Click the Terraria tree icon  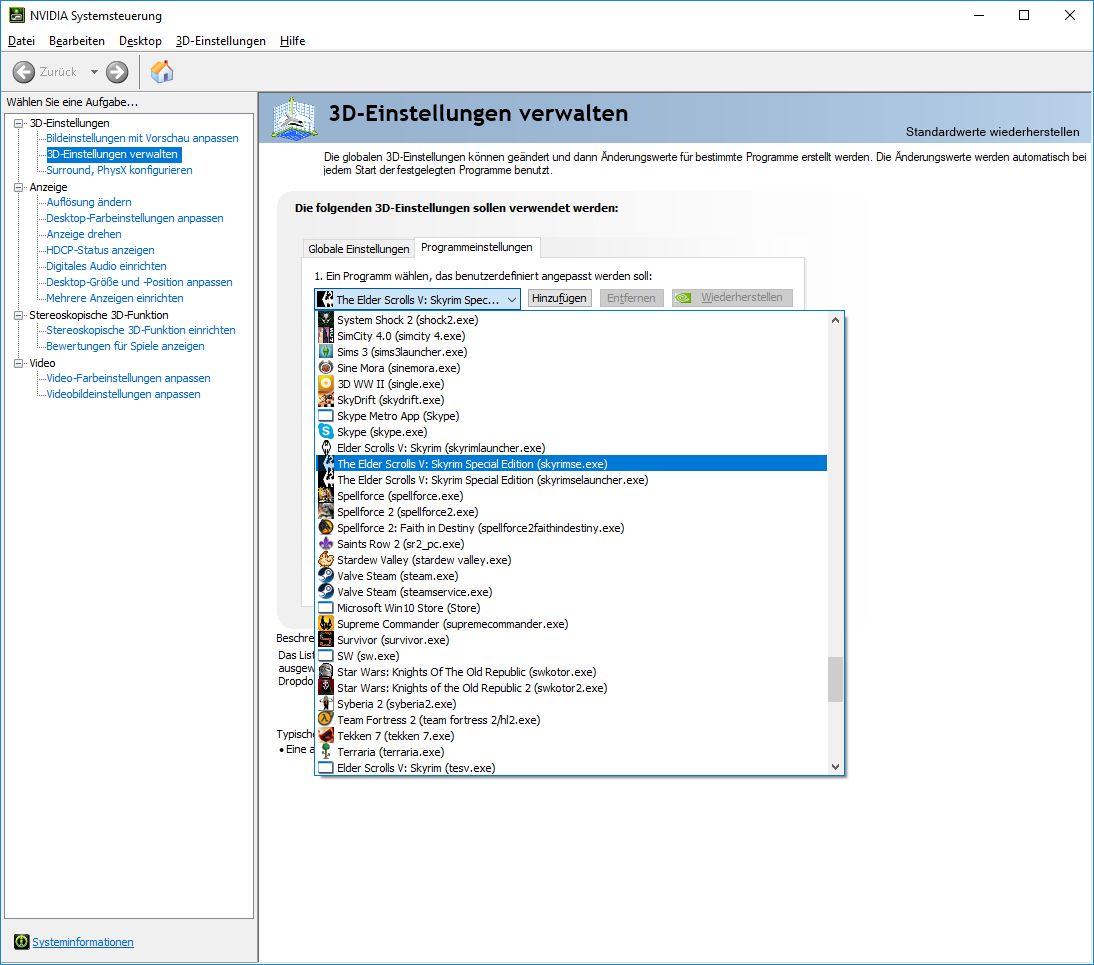326,752
